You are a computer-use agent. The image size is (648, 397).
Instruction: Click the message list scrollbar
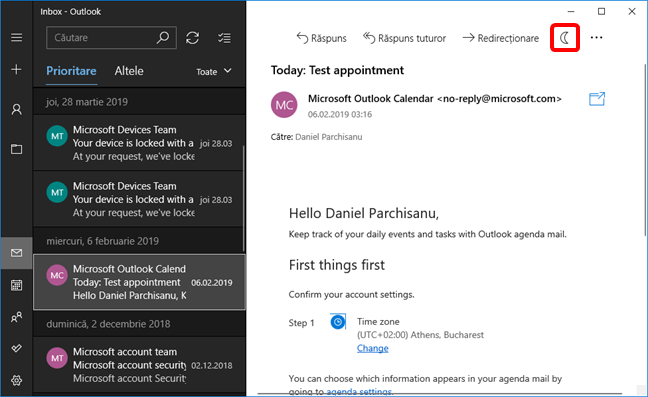(244, 198)
